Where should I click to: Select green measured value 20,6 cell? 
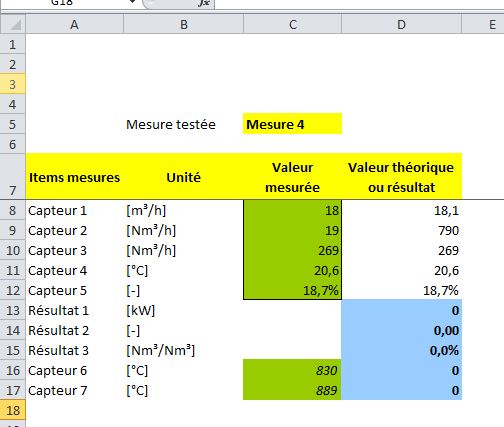click(x=292, y=270)
